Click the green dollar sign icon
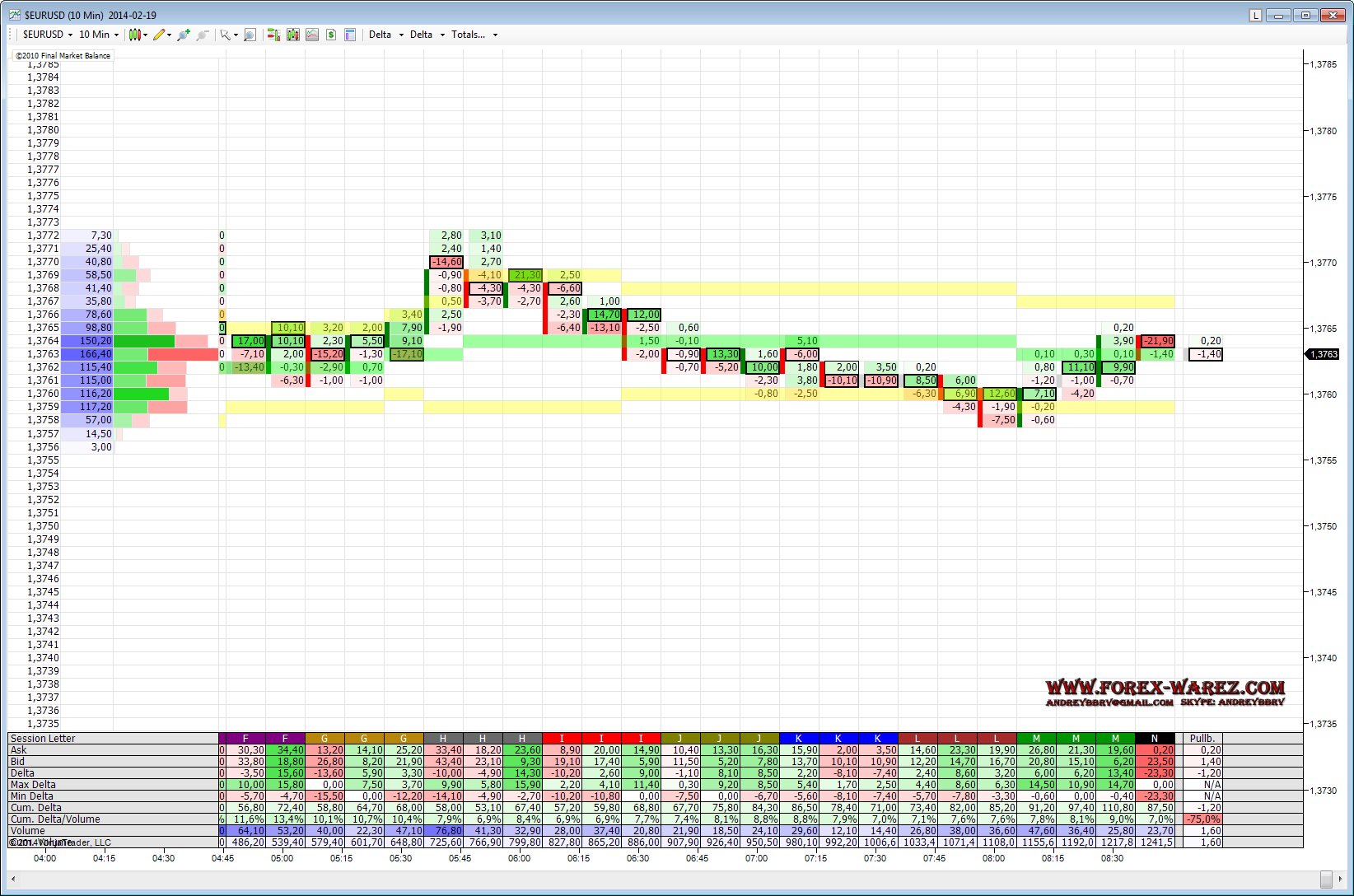 [x=331, y=35]
